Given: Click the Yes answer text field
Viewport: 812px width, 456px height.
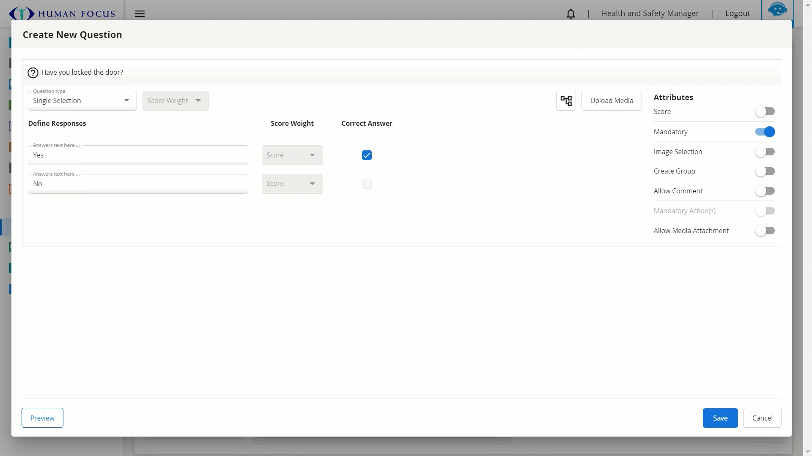Looking at the screenshot, I should 138,155.
